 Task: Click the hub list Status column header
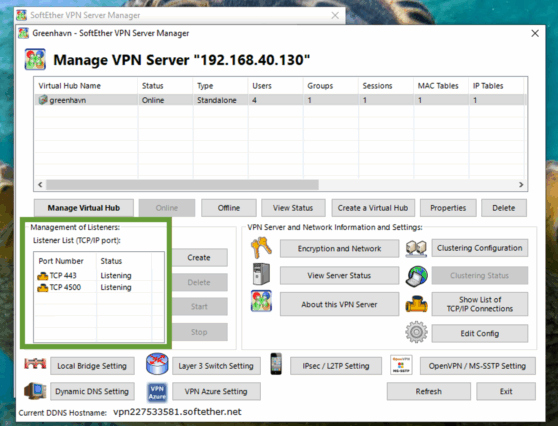[165, 86]
